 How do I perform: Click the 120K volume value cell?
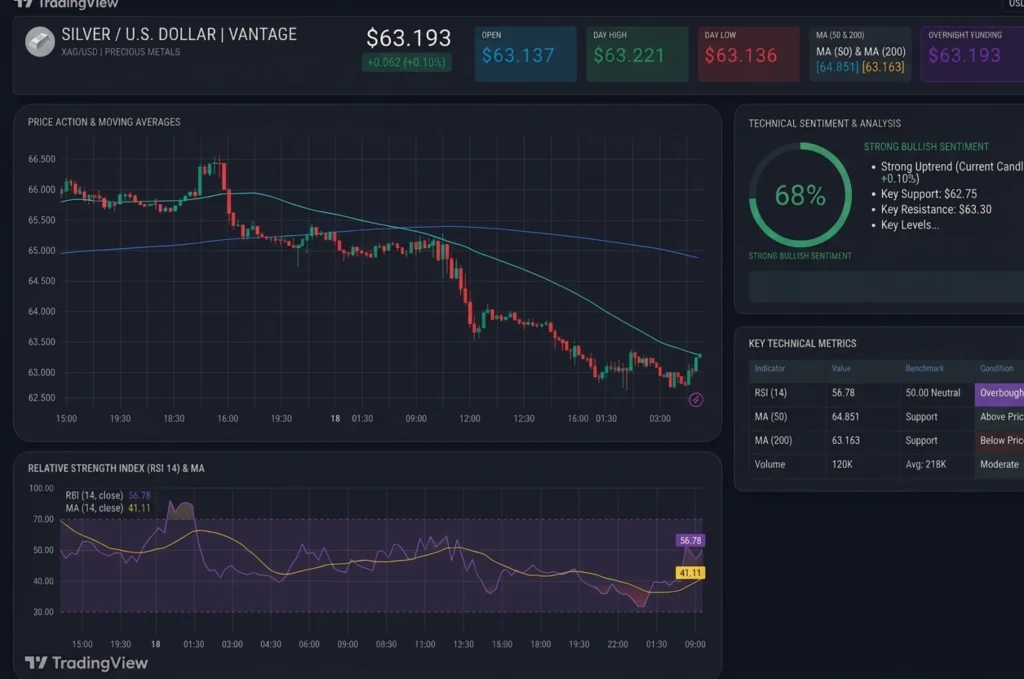pos(842,464)
